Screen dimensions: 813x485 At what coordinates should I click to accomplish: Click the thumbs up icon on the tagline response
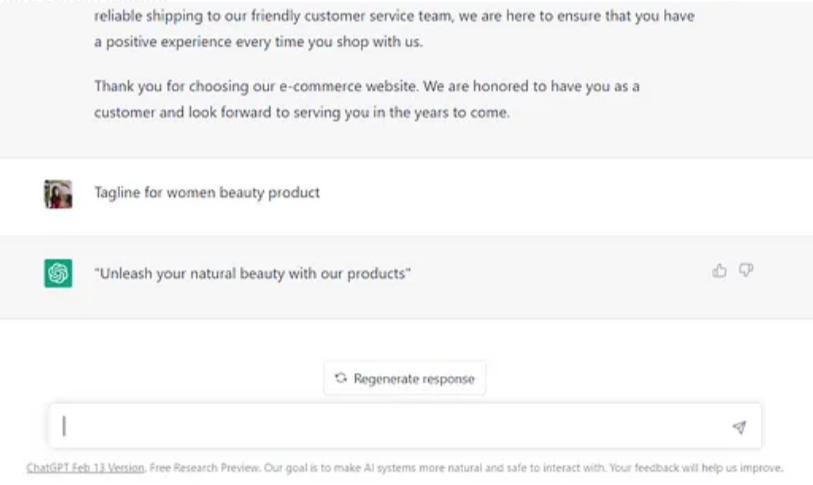719,271
